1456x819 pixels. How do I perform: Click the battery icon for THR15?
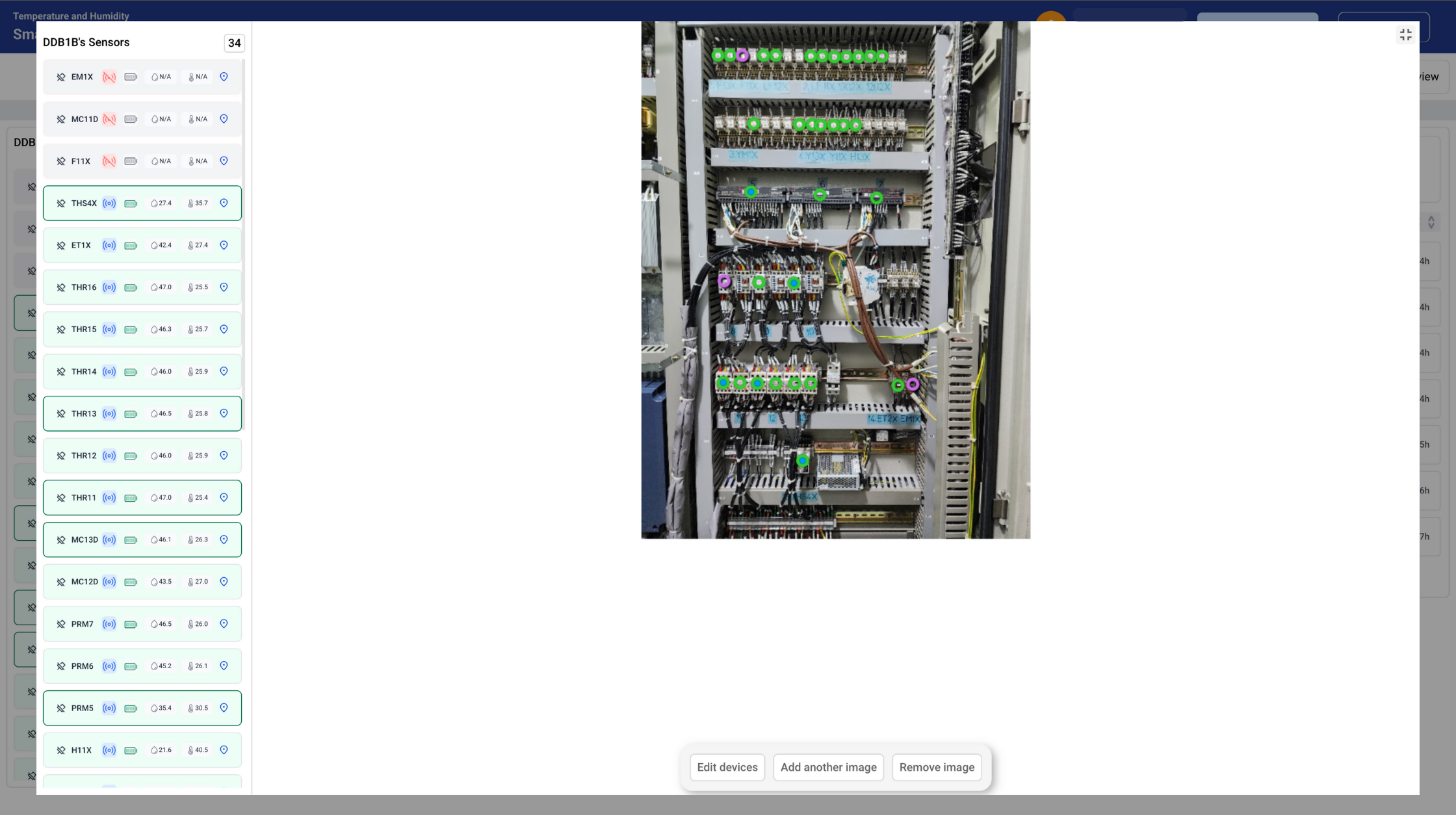pyautogui.click(x=131, y=330)
